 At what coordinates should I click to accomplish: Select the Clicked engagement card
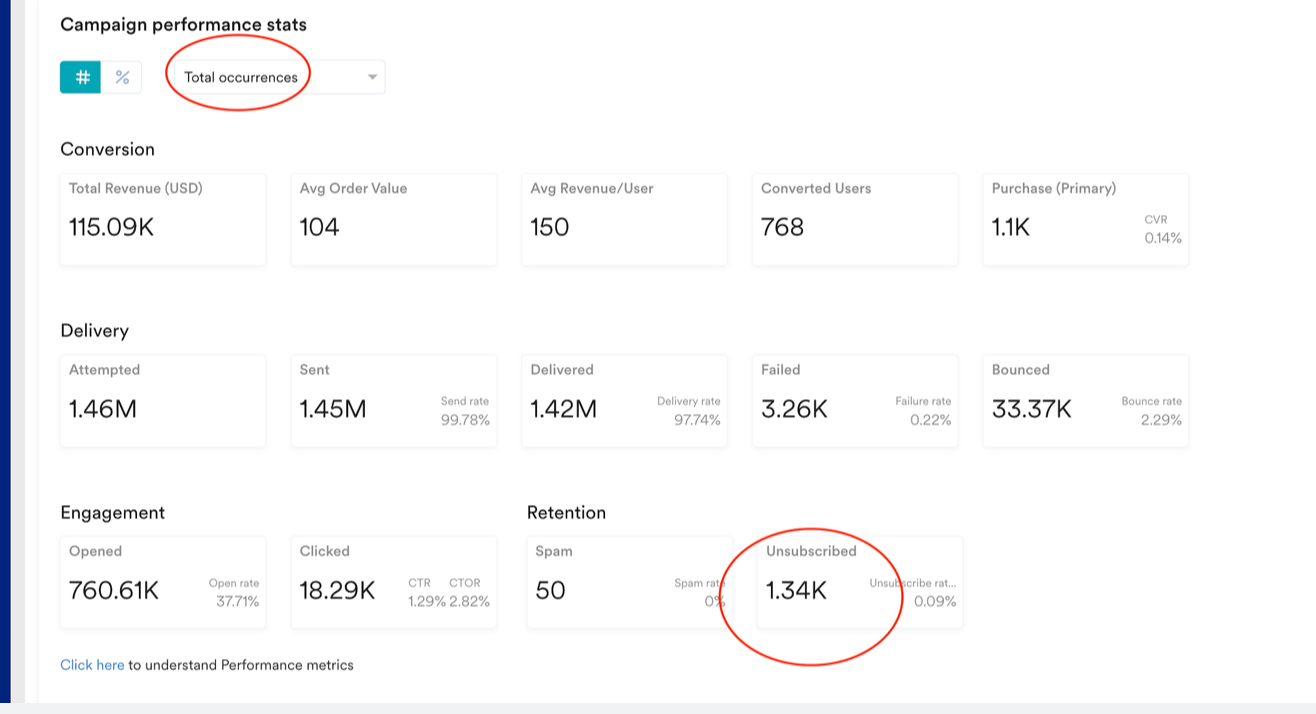[393, 582]
